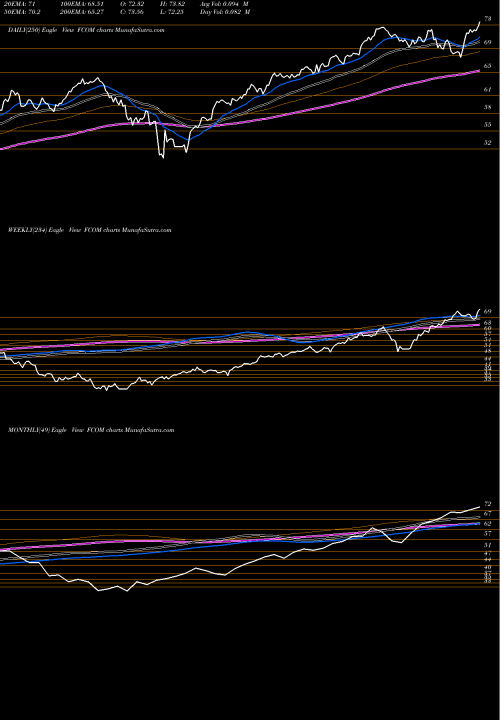Select the Avg Vol reading
Screen dimensions: 500x720
225,3
